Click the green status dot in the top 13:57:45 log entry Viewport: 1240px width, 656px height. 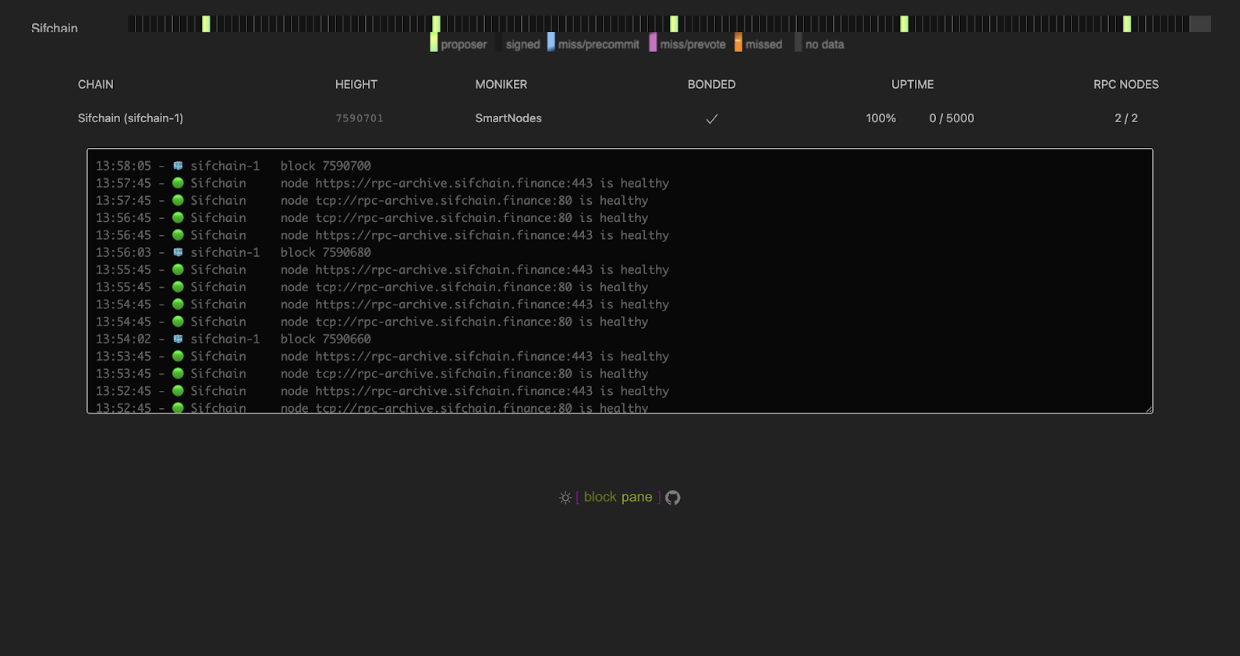coord(178,184)
